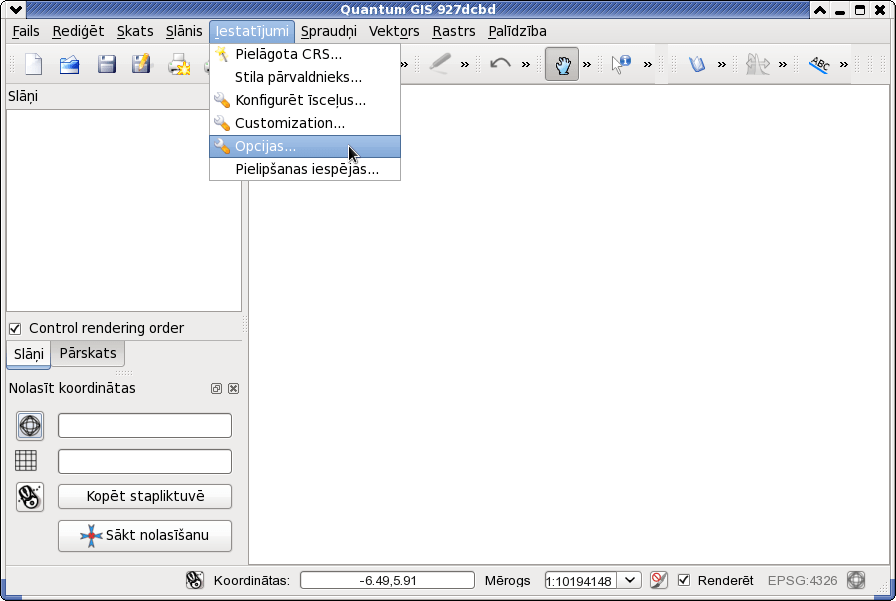Choose Pielipšanas iespējas... menu entry
Viewport: 896px width, 601px height.
[x=305, y=169]
